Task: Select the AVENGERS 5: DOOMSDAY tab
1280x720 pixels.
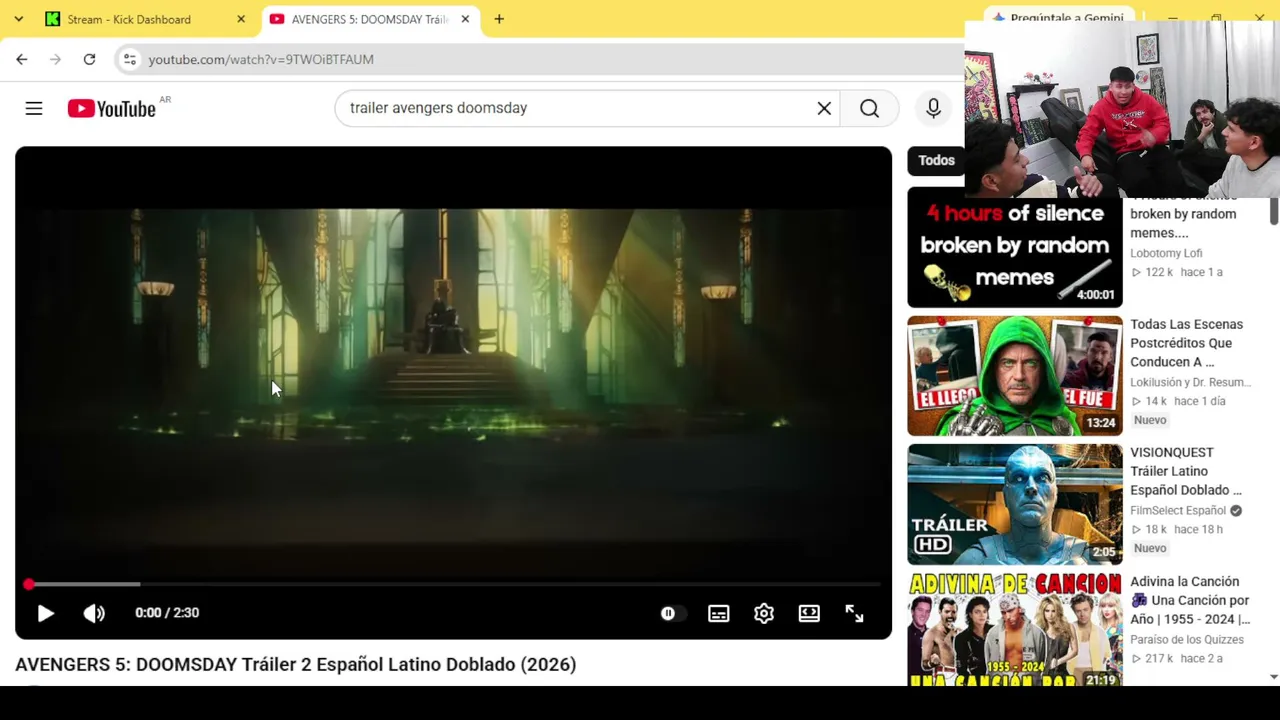Action: click(x=369, y=19)
